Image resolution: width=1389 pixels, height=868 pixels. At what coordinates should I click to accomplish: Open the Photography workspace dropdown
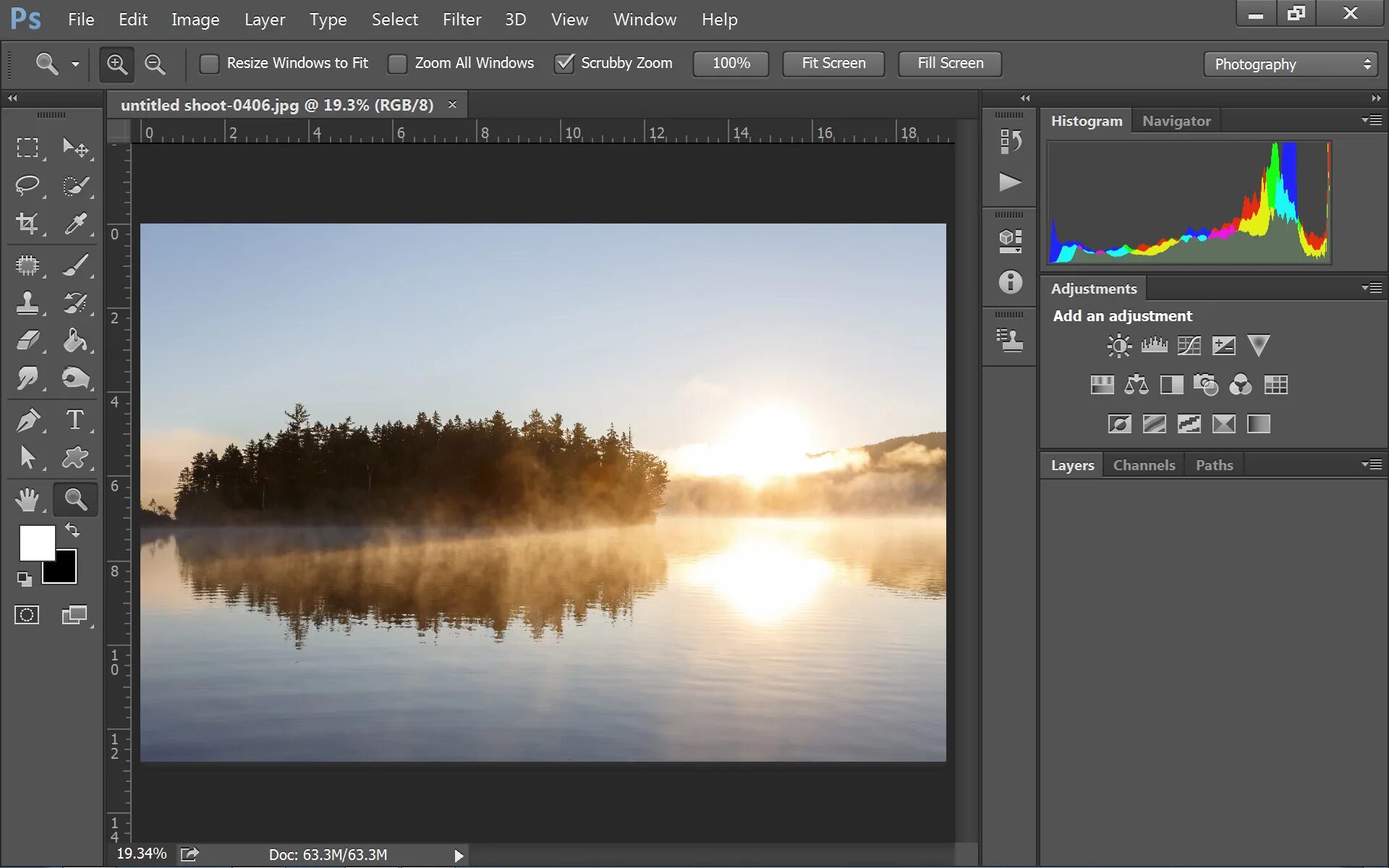(1291, 63)
